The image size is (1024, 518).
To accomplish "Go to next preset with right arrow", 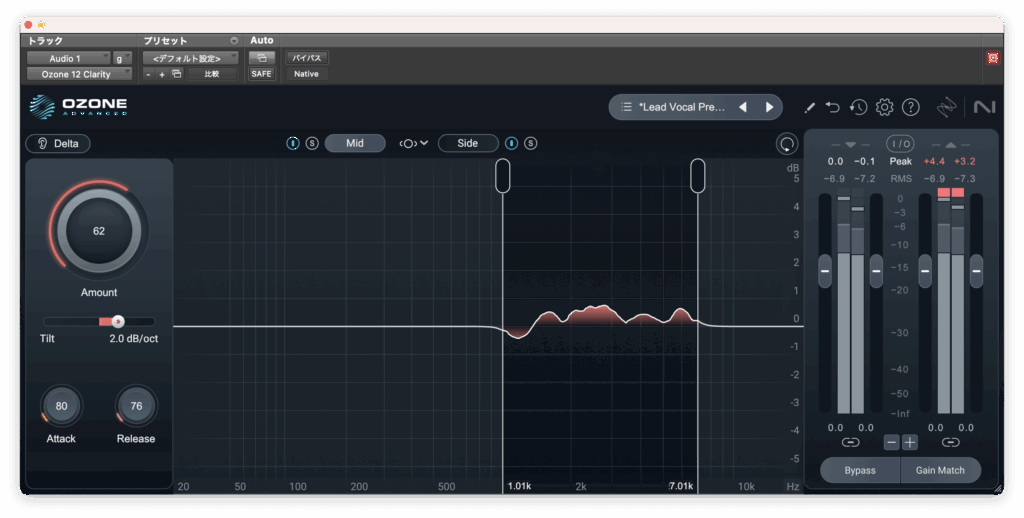I will [x=769, y=107].
